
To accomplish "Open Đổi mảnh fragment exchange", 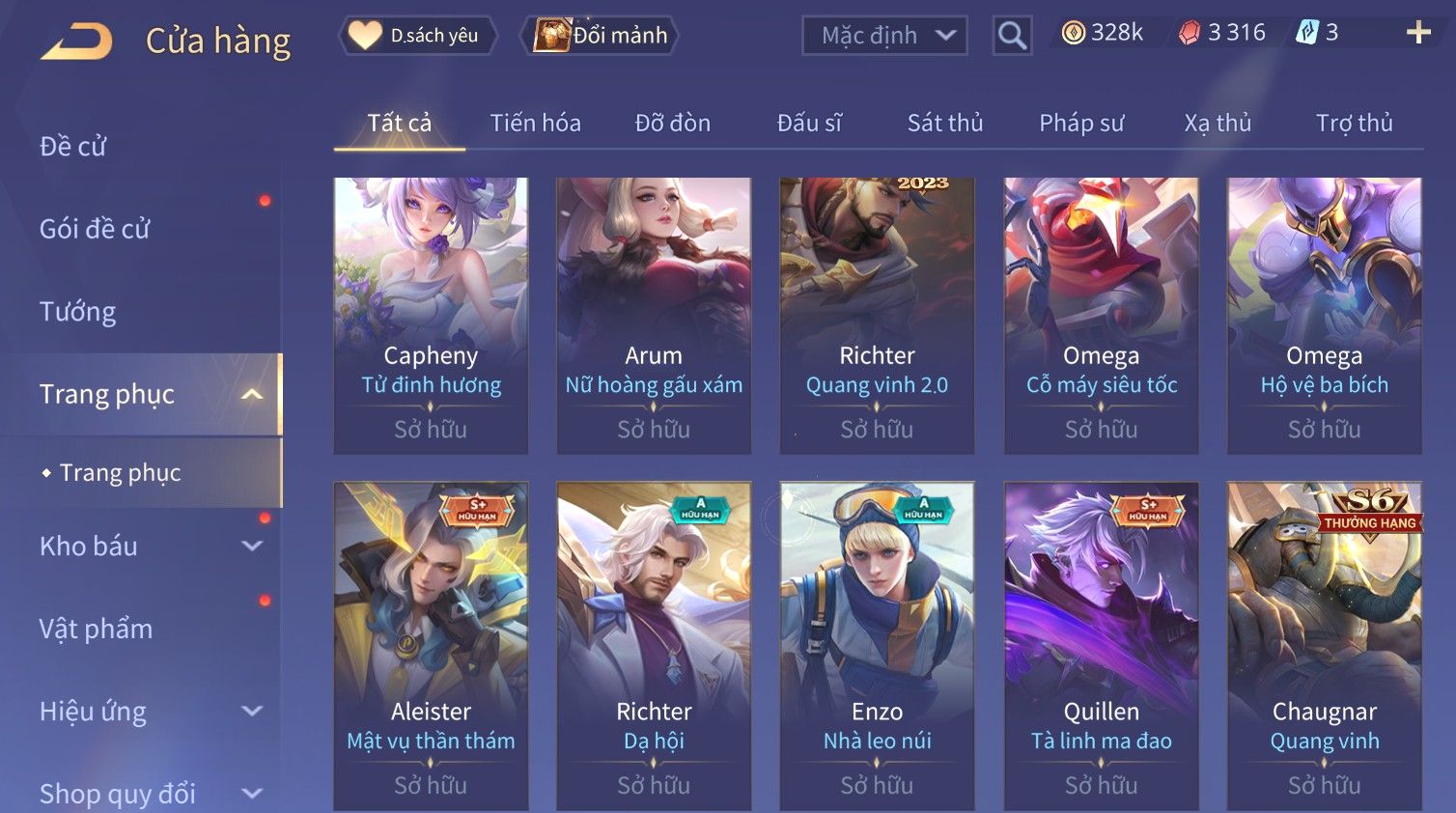I will coord(601,36).
